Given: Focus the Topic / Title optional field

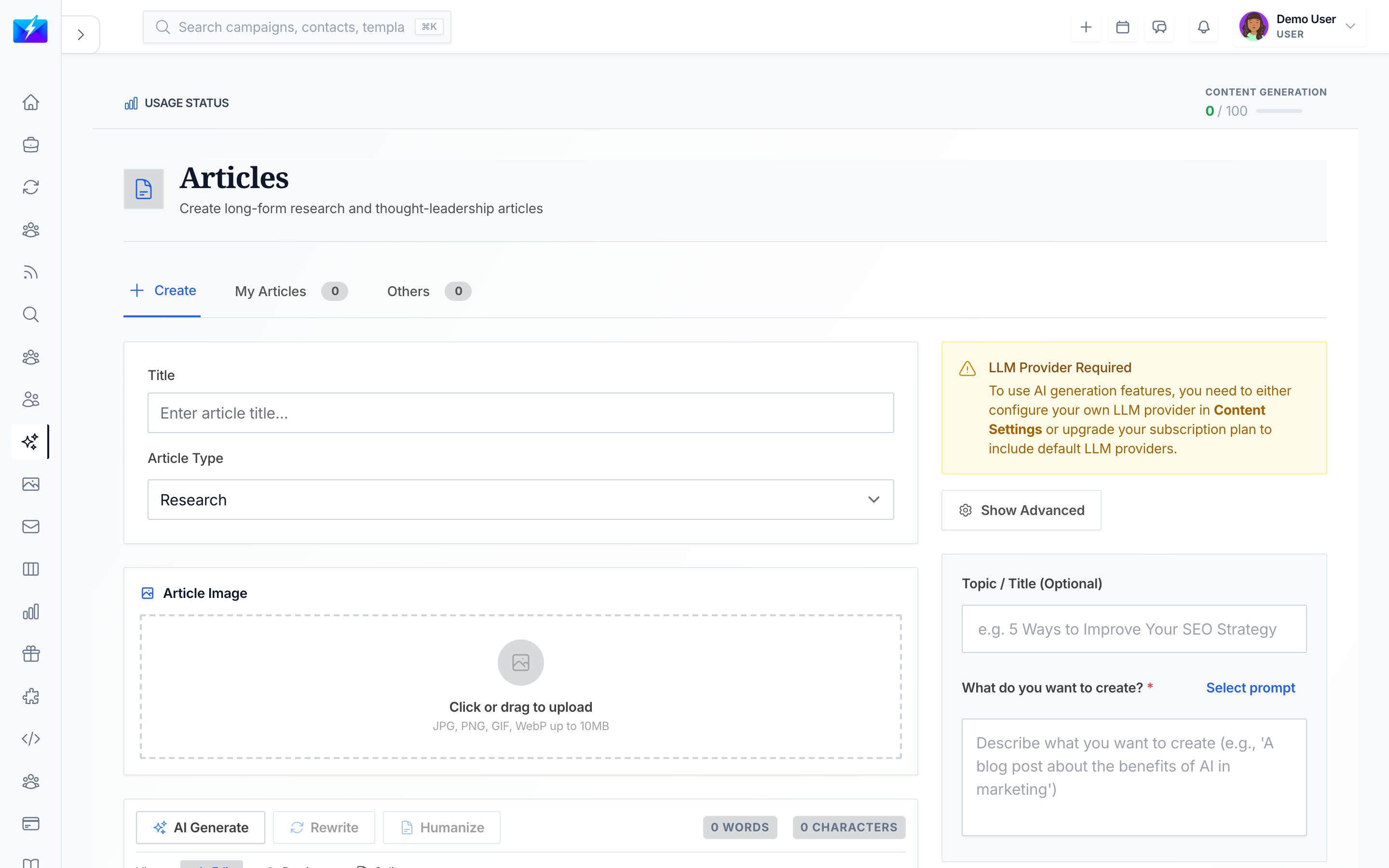Looking at the screenshot, I should [1133, 629].
